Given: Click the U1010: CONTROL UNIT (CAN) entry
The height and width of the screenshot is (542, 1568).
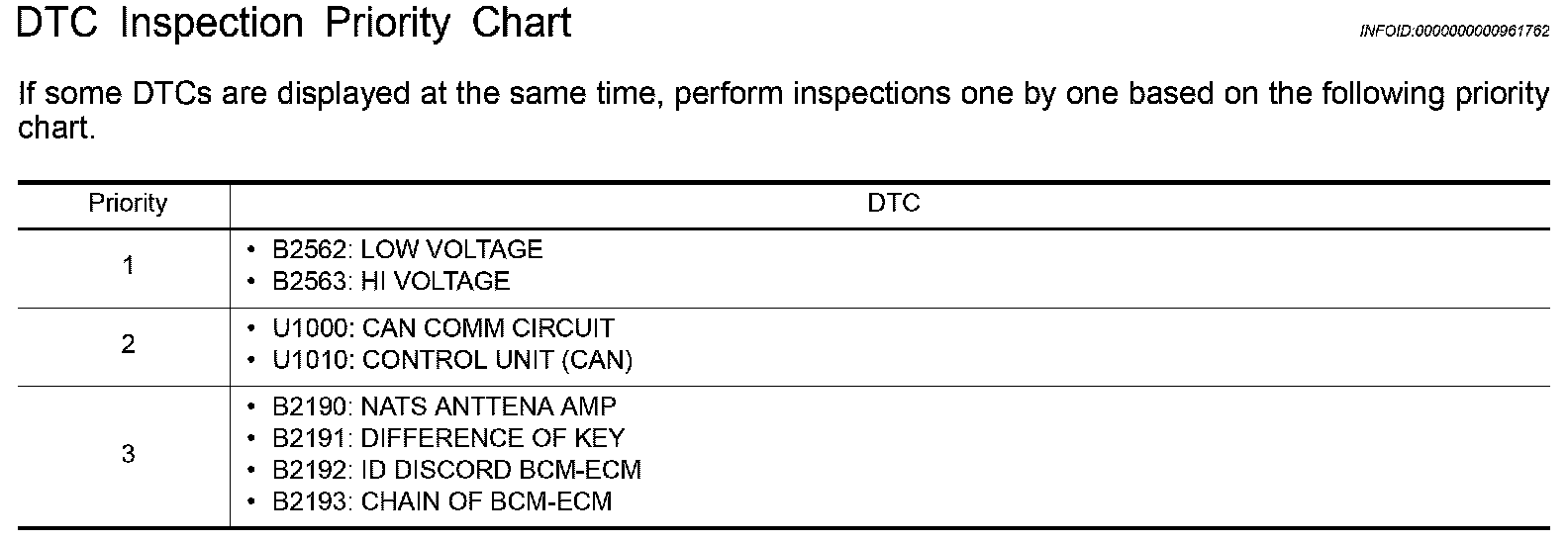Looking at the screenshot, I should click(452, 359).
